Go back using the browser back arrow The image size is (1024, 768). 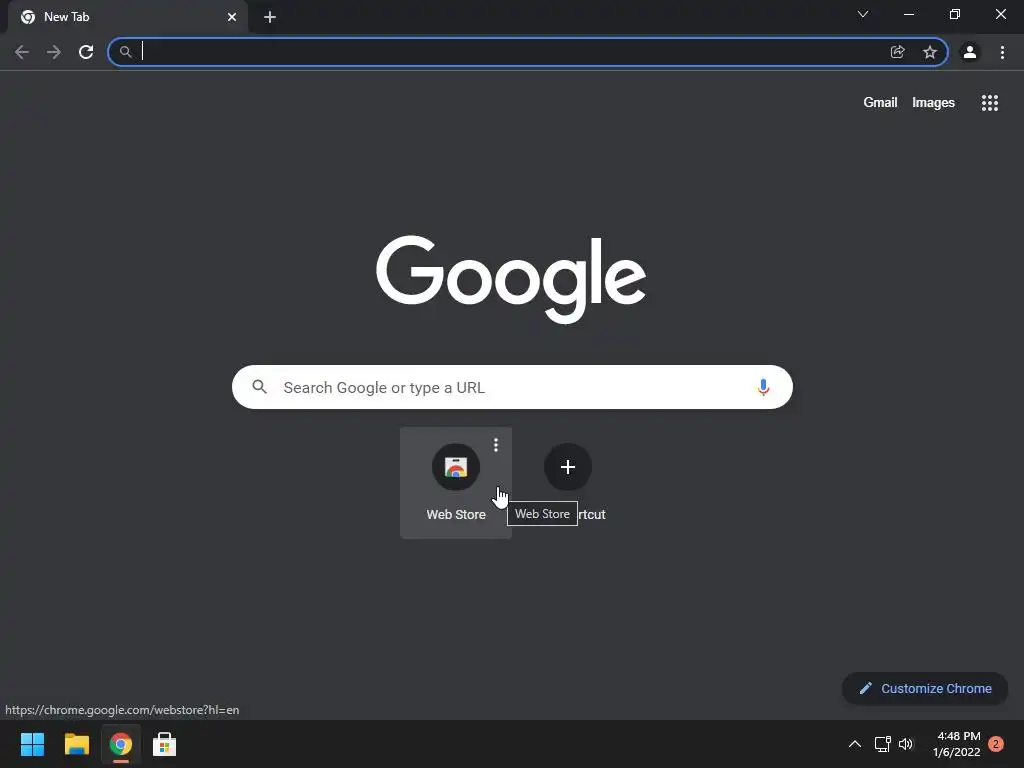(x=22, y=52)
